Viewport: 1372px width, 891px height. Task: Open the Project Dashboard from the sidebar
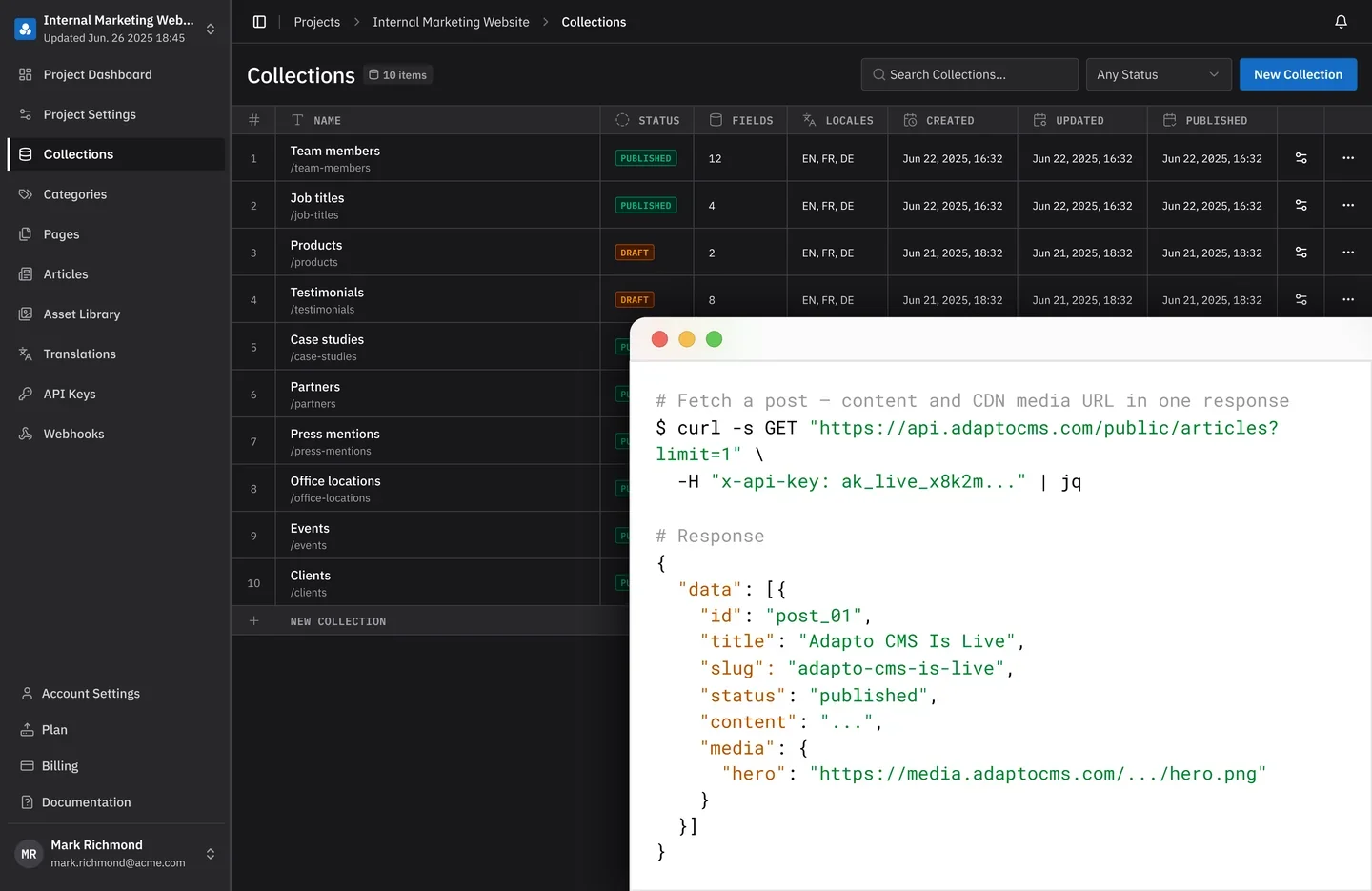click(x=96, y=74)
